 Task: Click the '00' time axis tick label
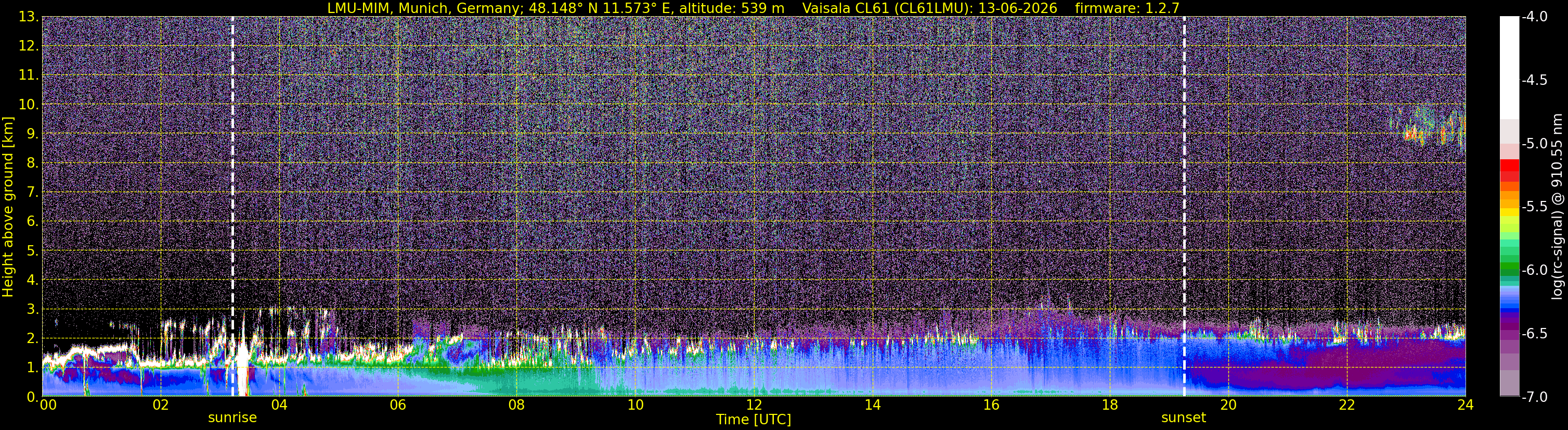[x=48, y=405]
